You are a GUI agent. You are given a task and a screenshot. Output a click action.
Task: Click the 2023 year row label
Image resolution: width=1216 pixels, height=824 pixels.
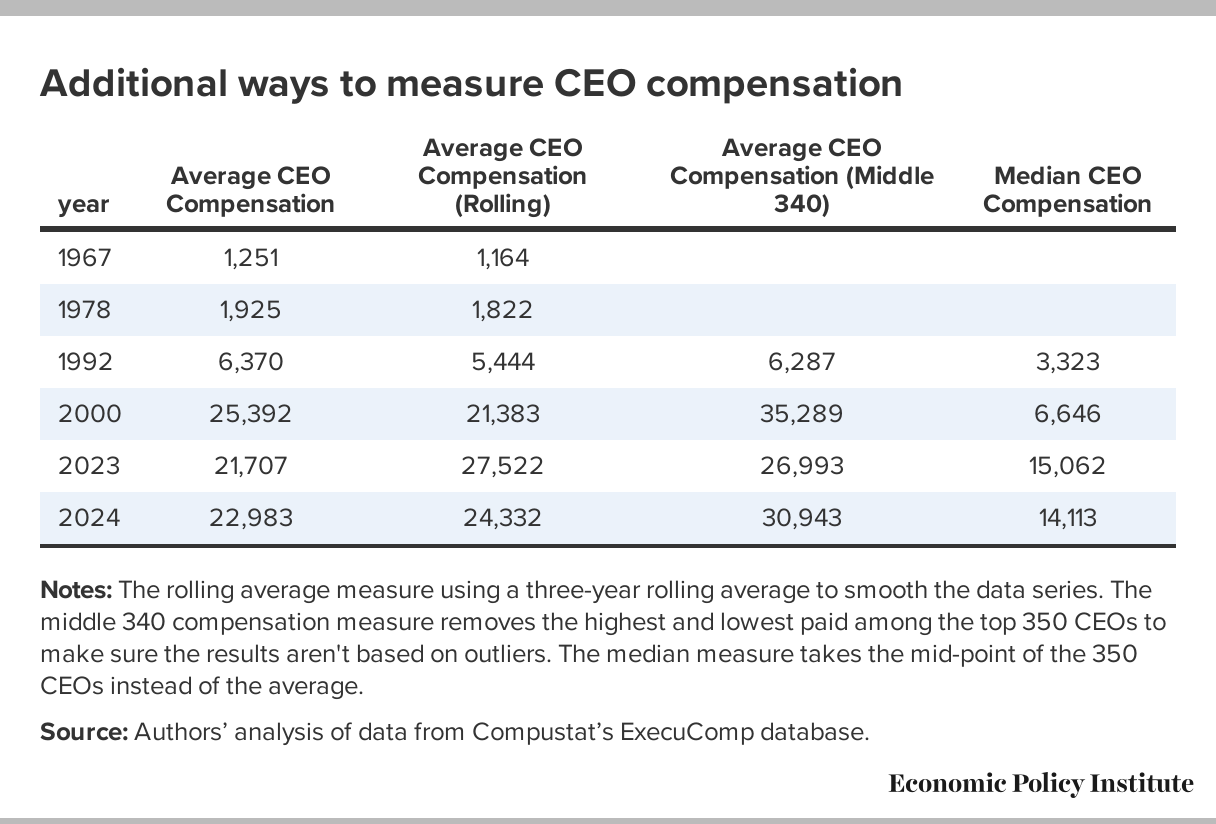coord(89,466)
